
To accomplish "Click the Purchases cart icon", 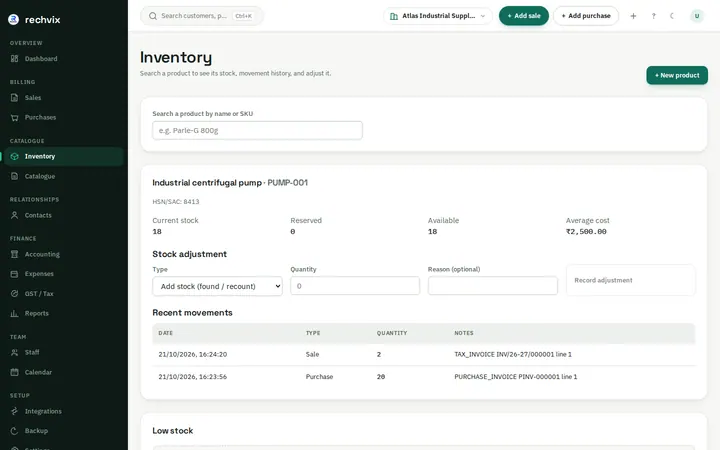I will [x=15, y=118].
